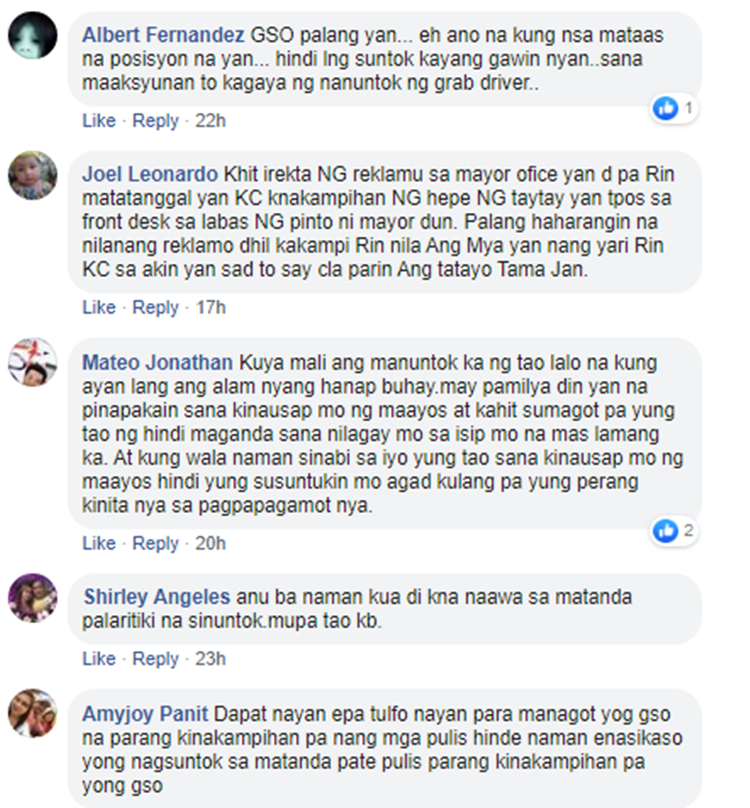Like Joel Leonardo's comment
The width and height of the screenshot is (750, 808).
pyautogui.click(x=99, y=307)
